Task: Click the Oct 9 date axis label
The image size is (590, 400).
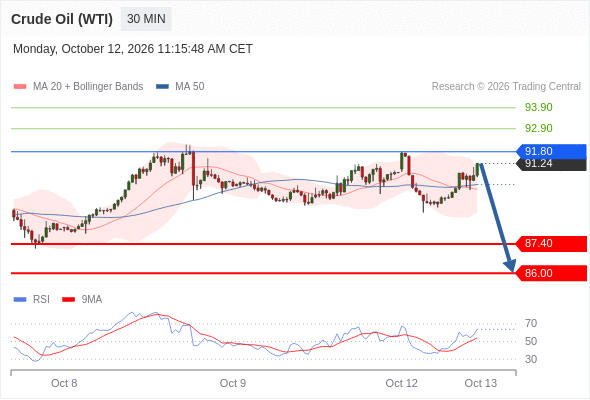Action: [233, 383]
